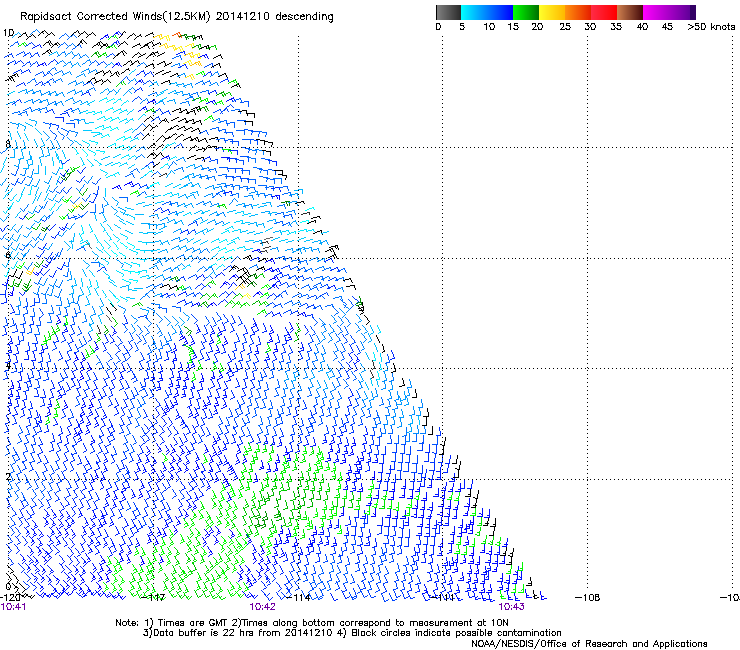
Task: Select the cyan-to-blue 5-15 knots legend segment
Action: (487, 12)
